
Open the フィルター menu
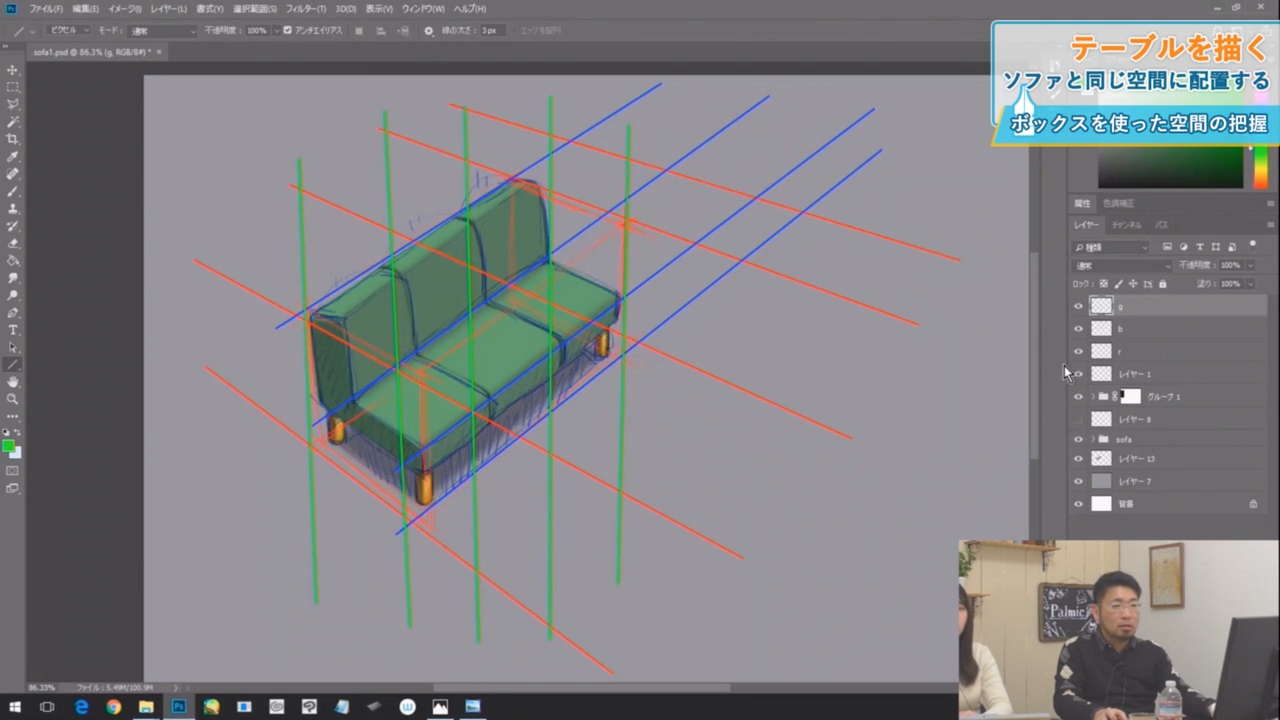click(305, 9)
